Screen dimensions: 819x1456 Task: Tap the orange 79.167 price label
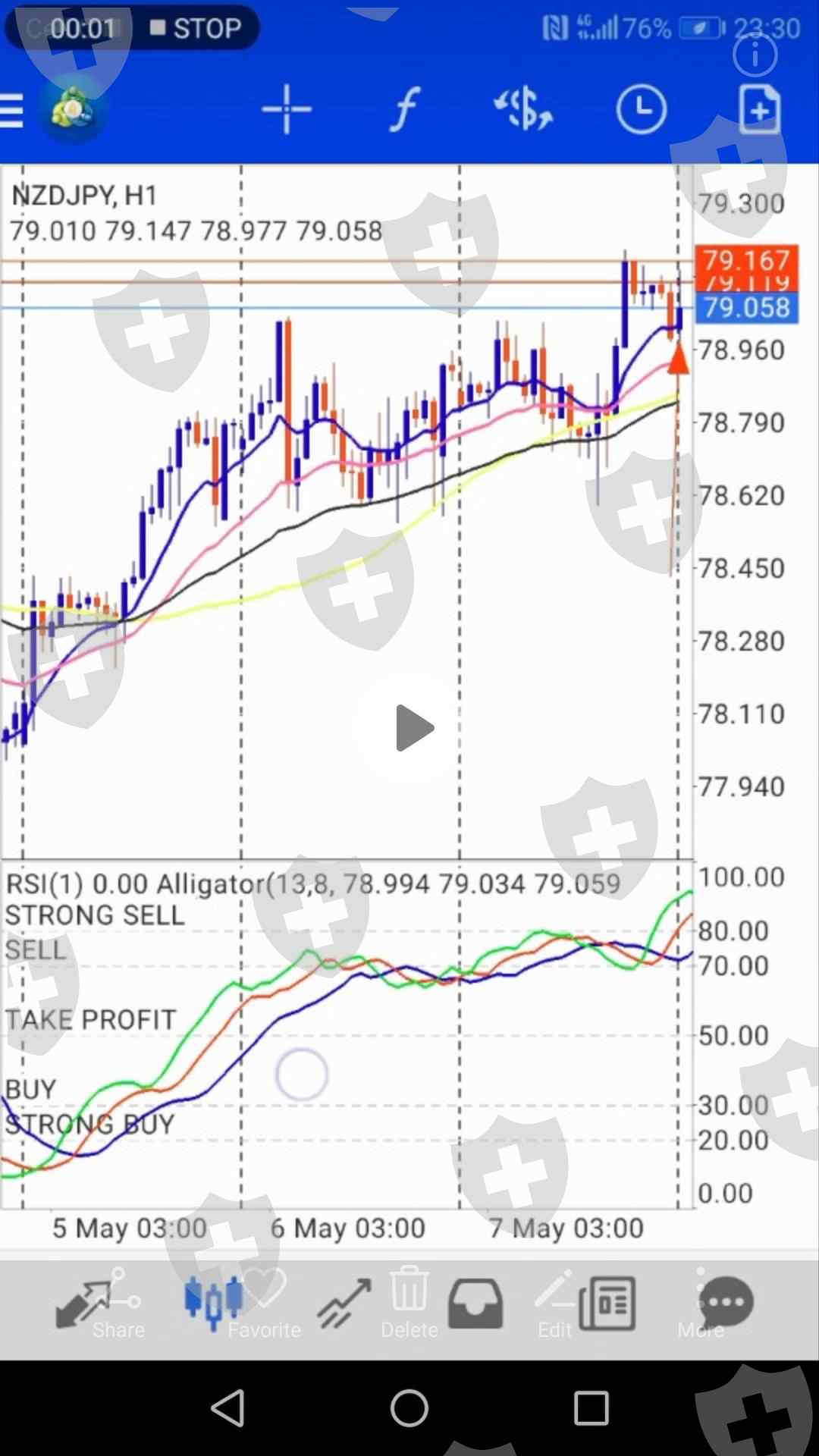pyautogui.click(x=746, y=261)
